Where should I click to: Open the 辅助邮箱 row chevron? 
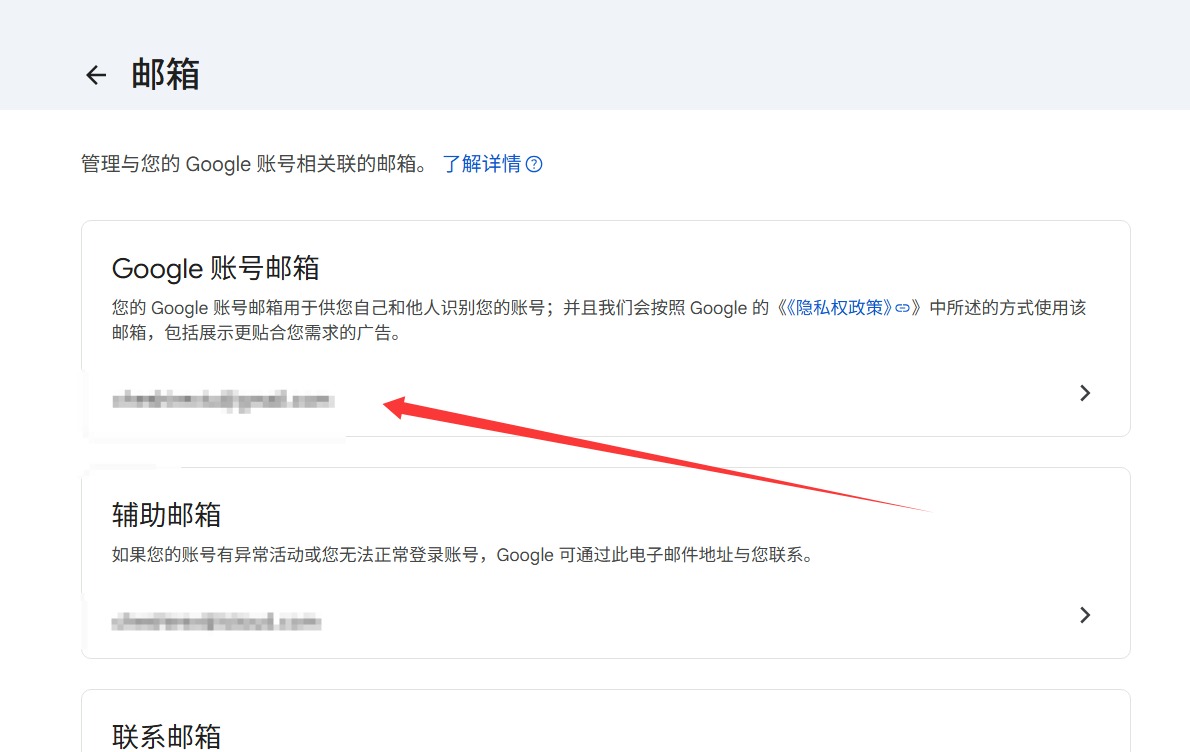click(1085, 615)
